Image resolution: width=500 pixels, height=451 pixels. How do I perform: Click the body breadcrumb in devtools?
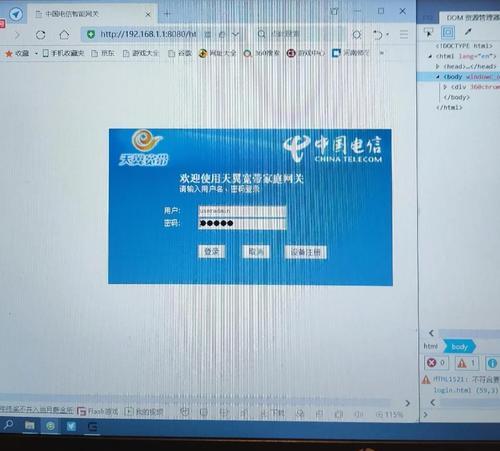point(459,347)
